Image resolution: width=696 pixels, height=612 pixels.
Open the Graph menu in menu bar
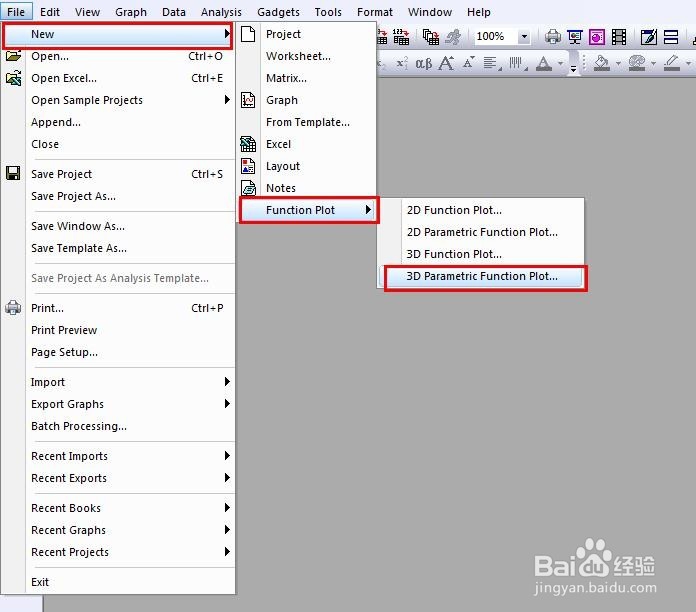coord(131,12)
